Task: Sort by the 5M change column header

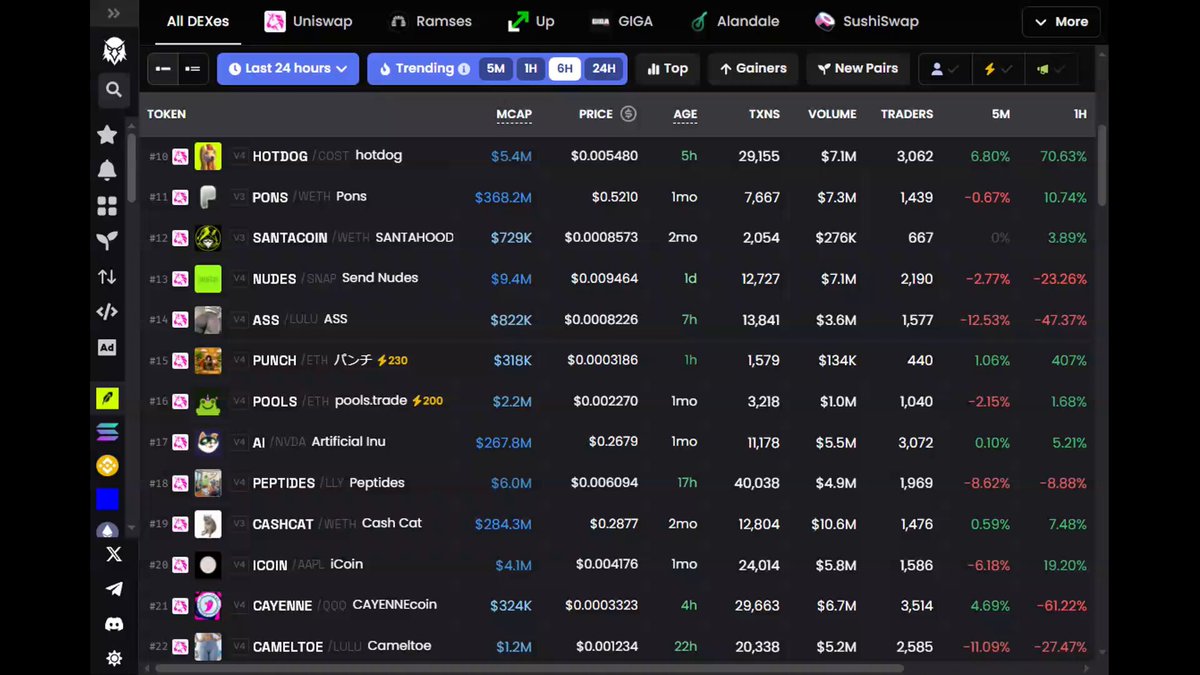Action: [1000, 114]
